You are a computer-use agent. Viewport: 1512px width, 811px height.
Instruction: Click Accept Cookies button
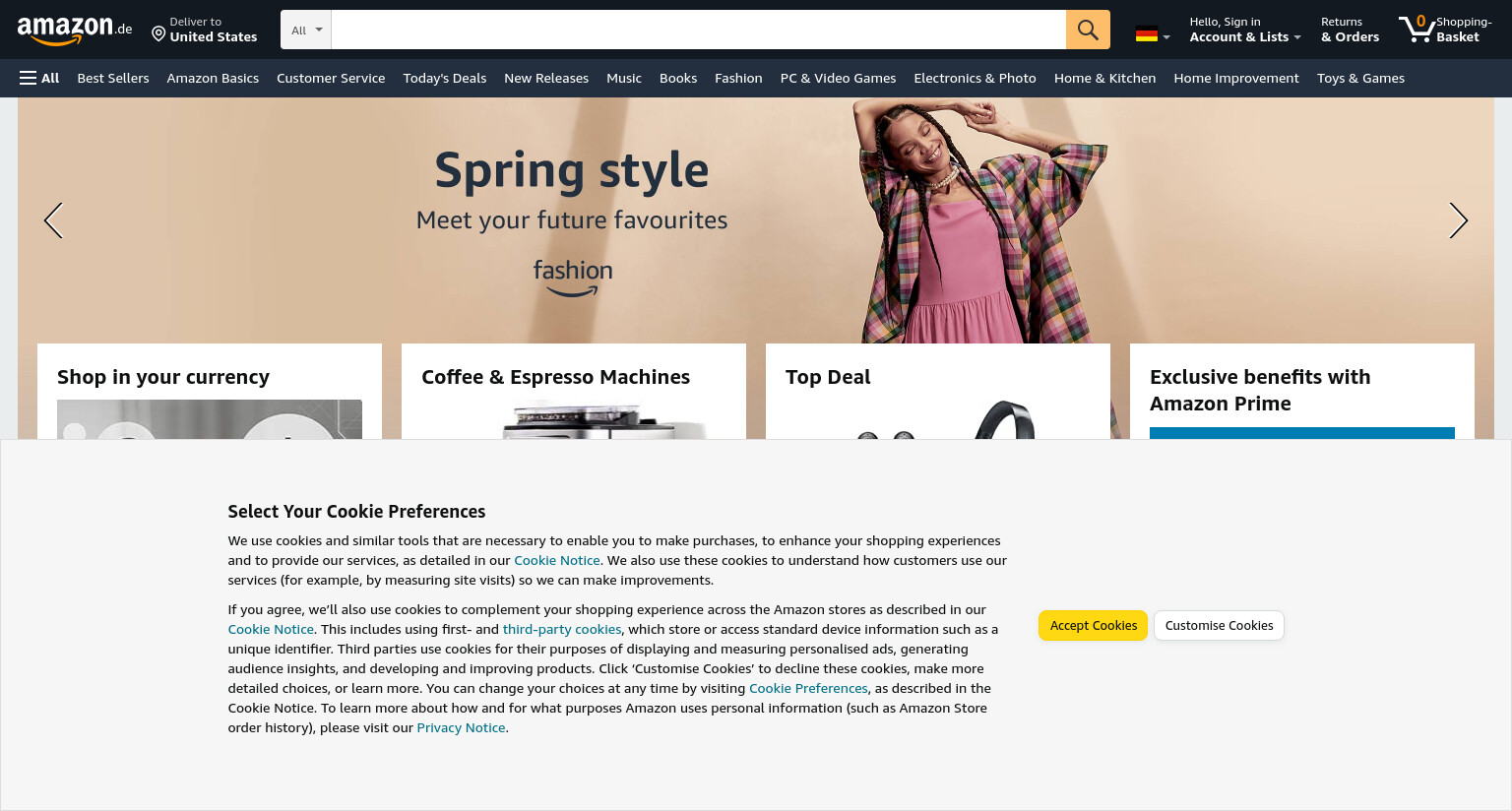[1093, 625]
